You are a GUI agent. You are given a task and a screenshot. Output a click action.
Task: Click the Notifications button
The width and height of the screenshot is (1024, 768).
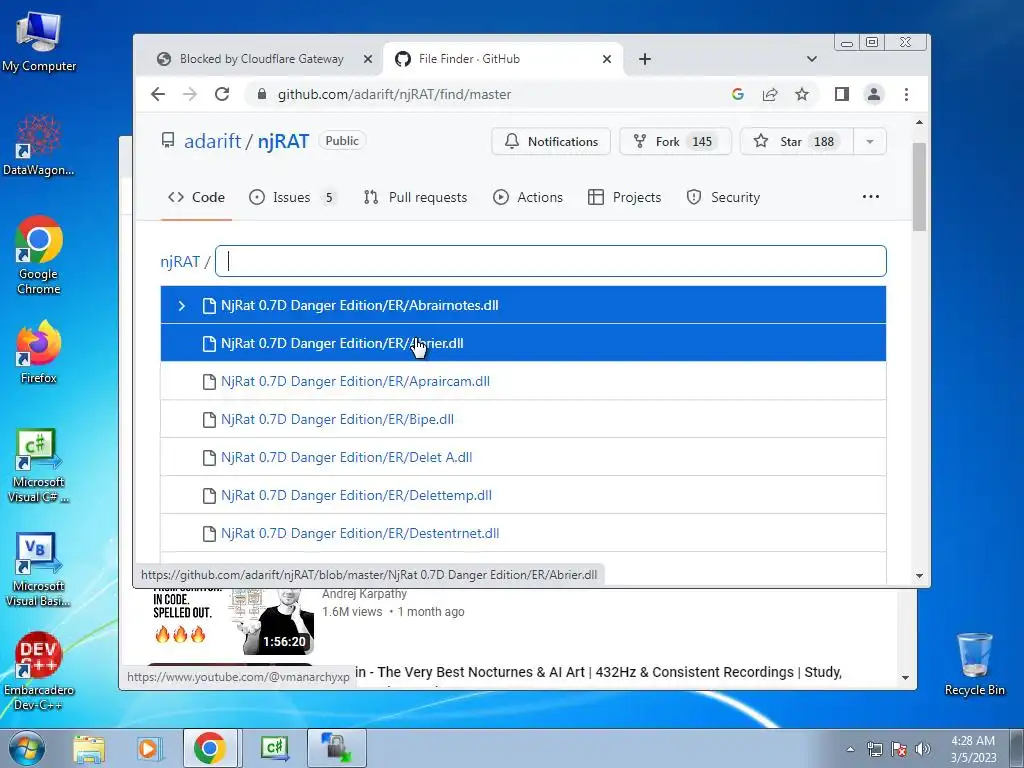click(551, 141)
